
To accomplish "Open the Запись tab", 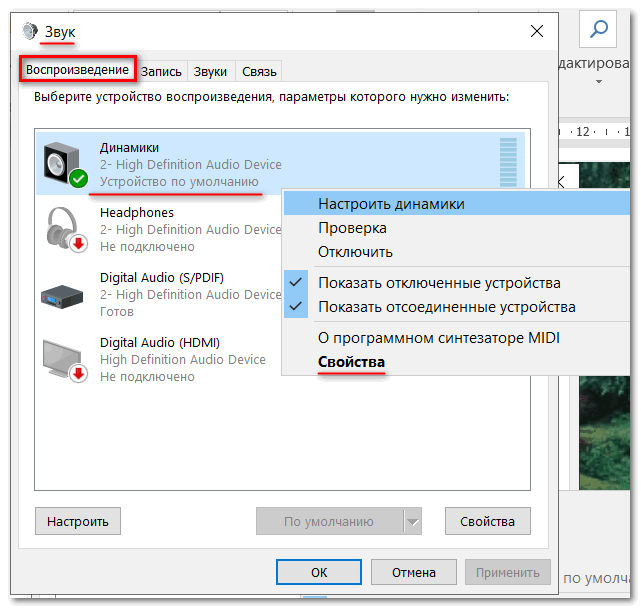I will click(161, 72).
